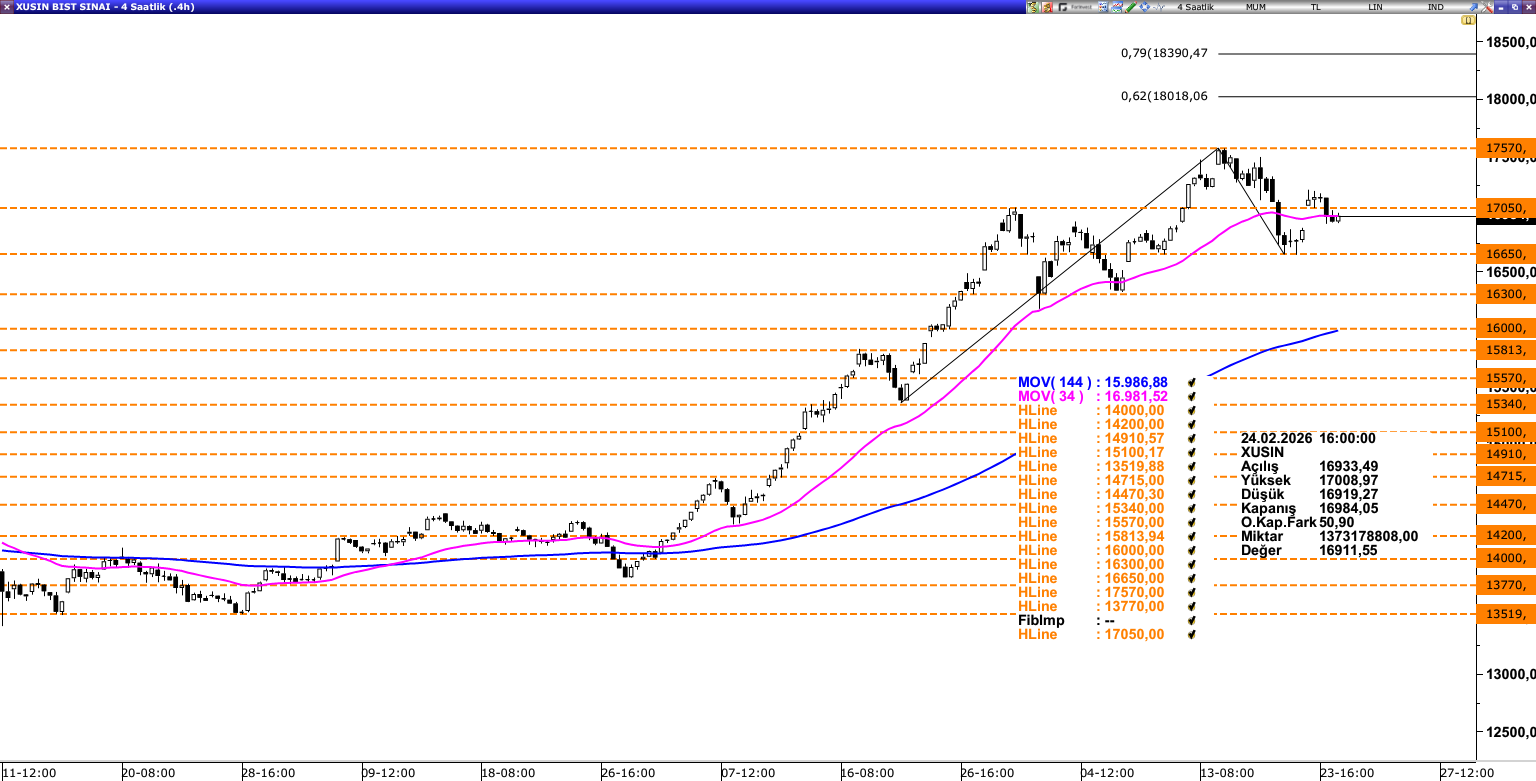This screenshot has height=781, width=1536.
Task: Click the HLine 17050,00 legend entry
Action: pyautogui.click(x=1091, y=634)
